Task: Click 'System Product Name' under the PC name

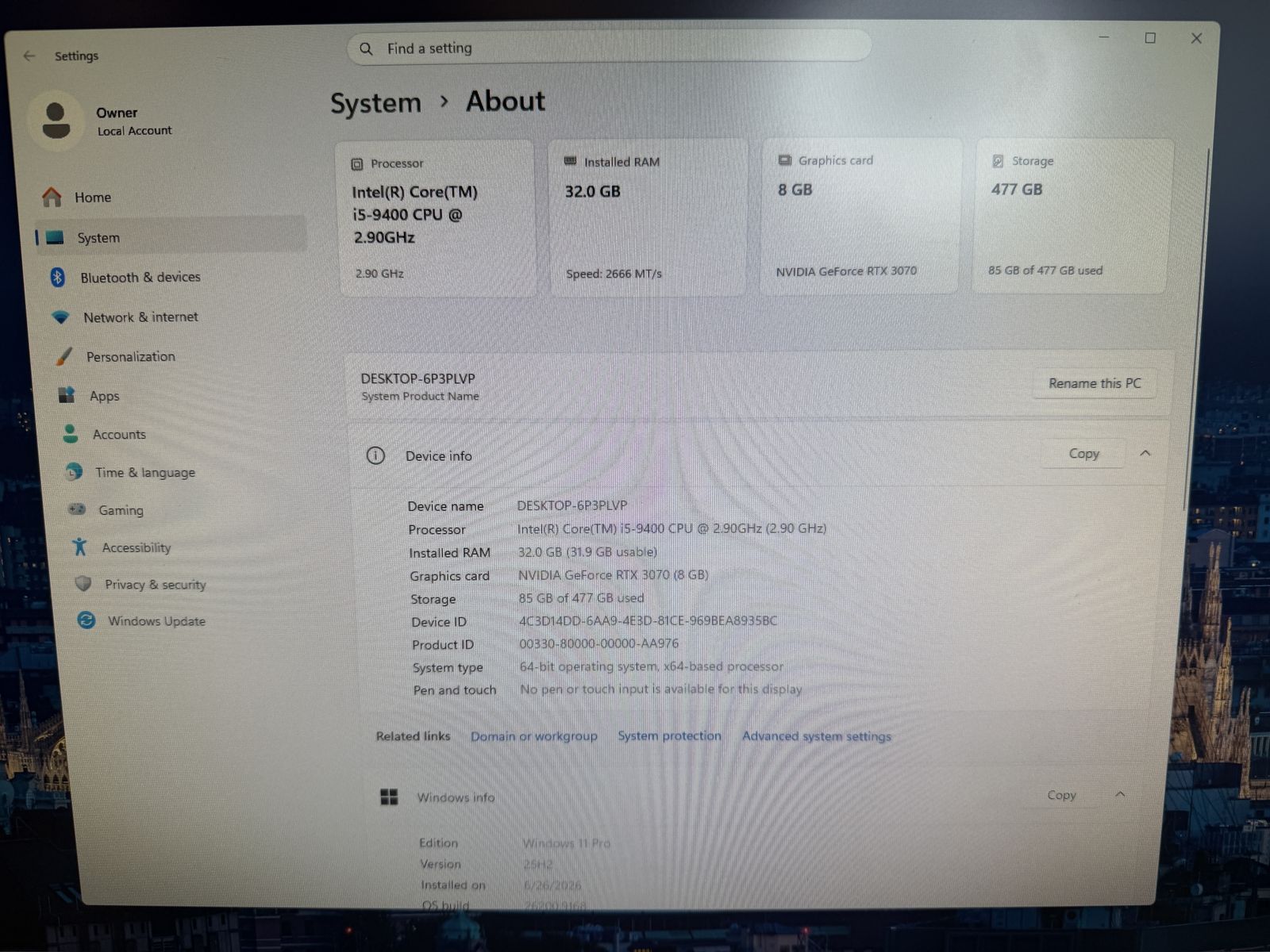Action: pyautogui.click(x=420, y=396)
